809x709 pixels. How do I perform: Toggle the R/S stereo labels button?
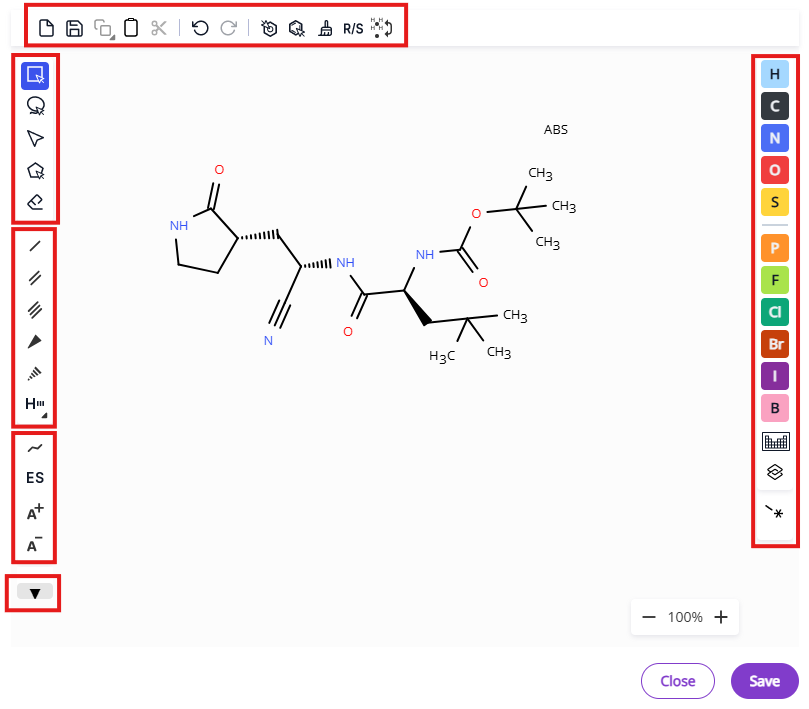[x=353, y=28]
